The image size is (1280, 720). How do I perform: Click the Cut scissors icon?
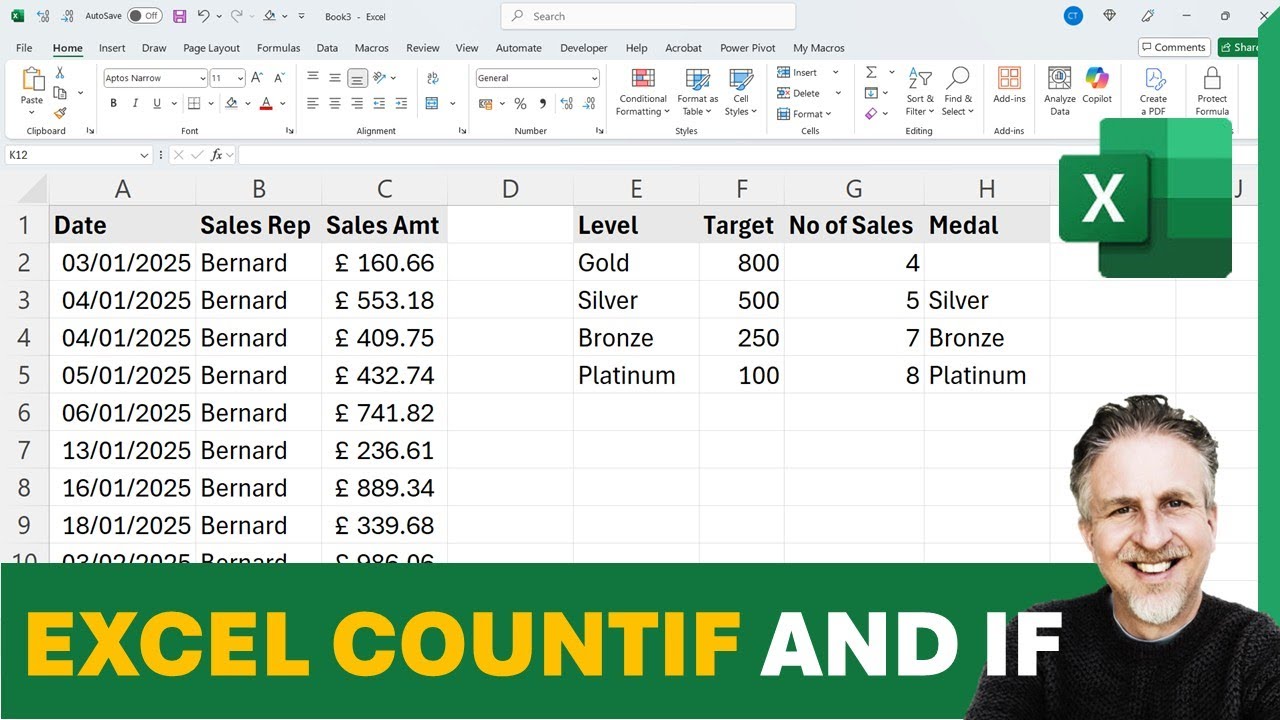(60, 73)
